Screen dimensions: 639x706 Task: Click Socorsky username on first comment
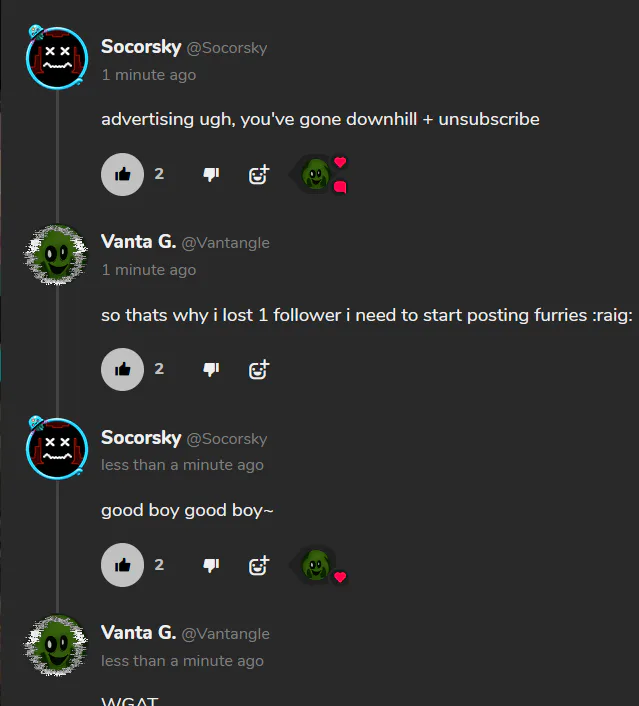point(141,47)
